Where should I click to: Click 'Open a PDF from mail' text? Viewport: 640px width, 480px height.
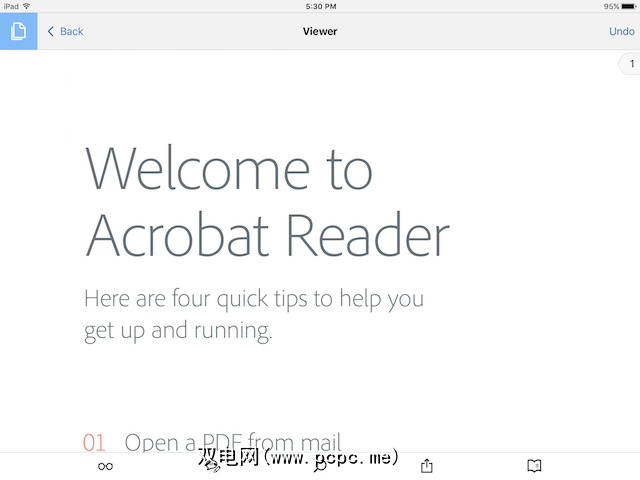click(233, 442)
